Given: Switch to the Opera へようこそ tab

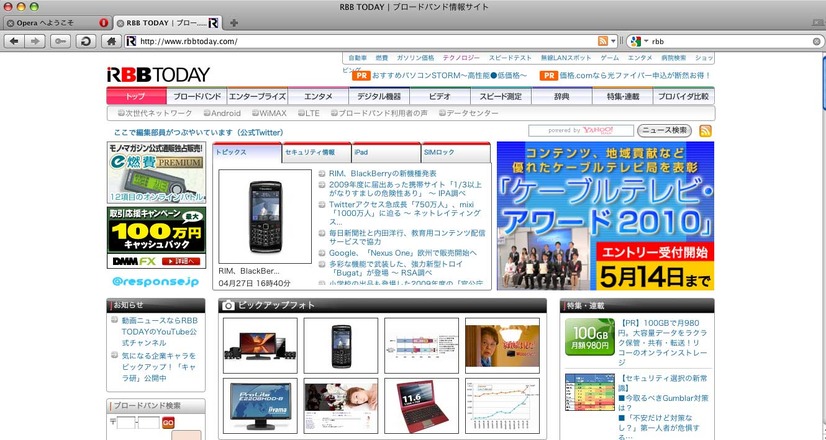Looking at the screenshot, I should click(x=50, y=22).
